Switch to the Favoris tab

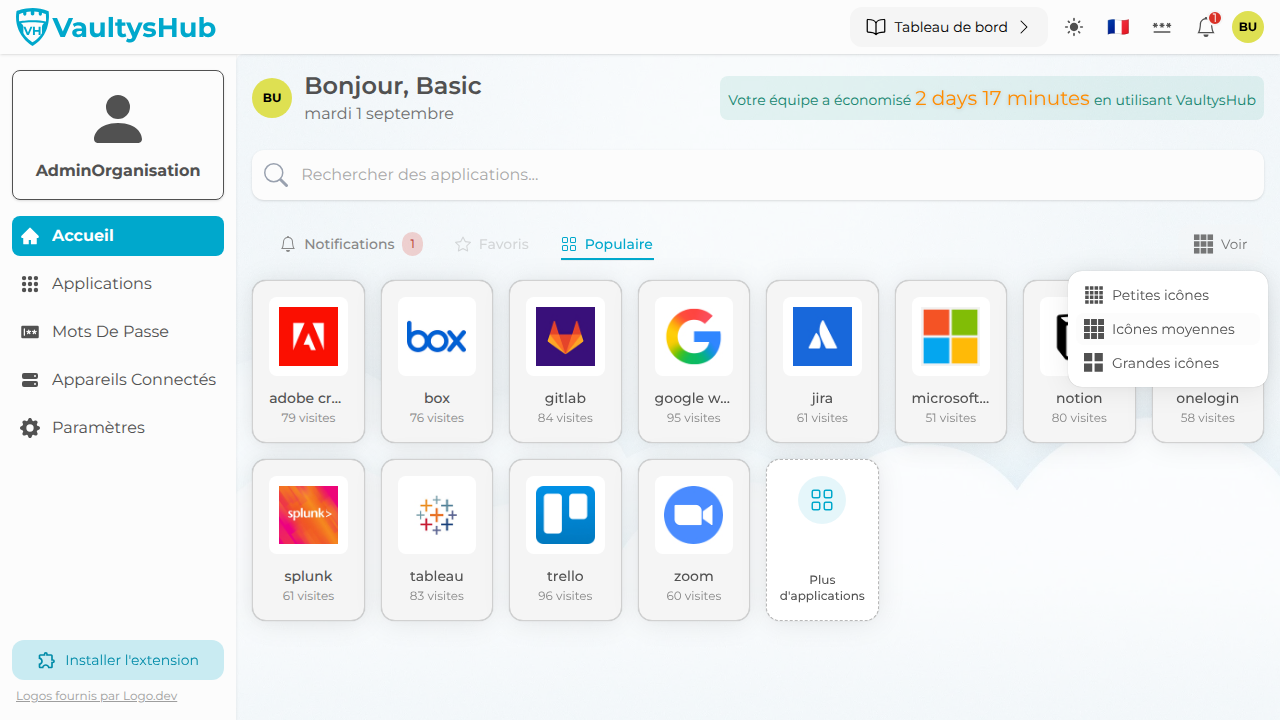click(492, 244)
